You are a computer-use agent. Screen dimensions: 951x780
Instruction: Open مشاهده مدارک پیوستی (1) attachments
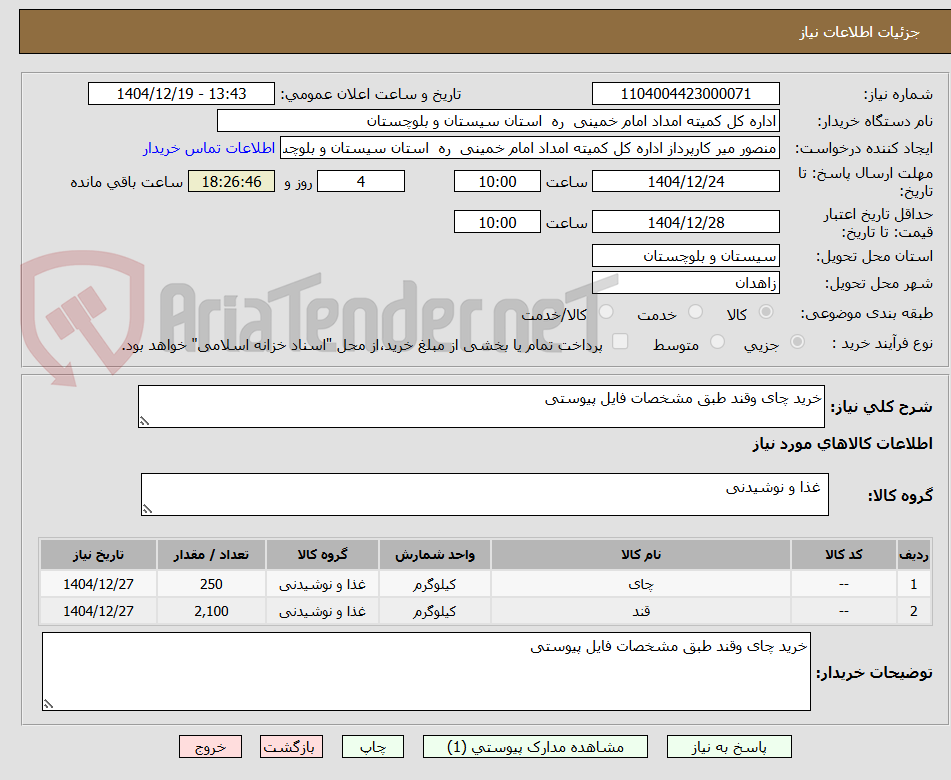point(535,747)
